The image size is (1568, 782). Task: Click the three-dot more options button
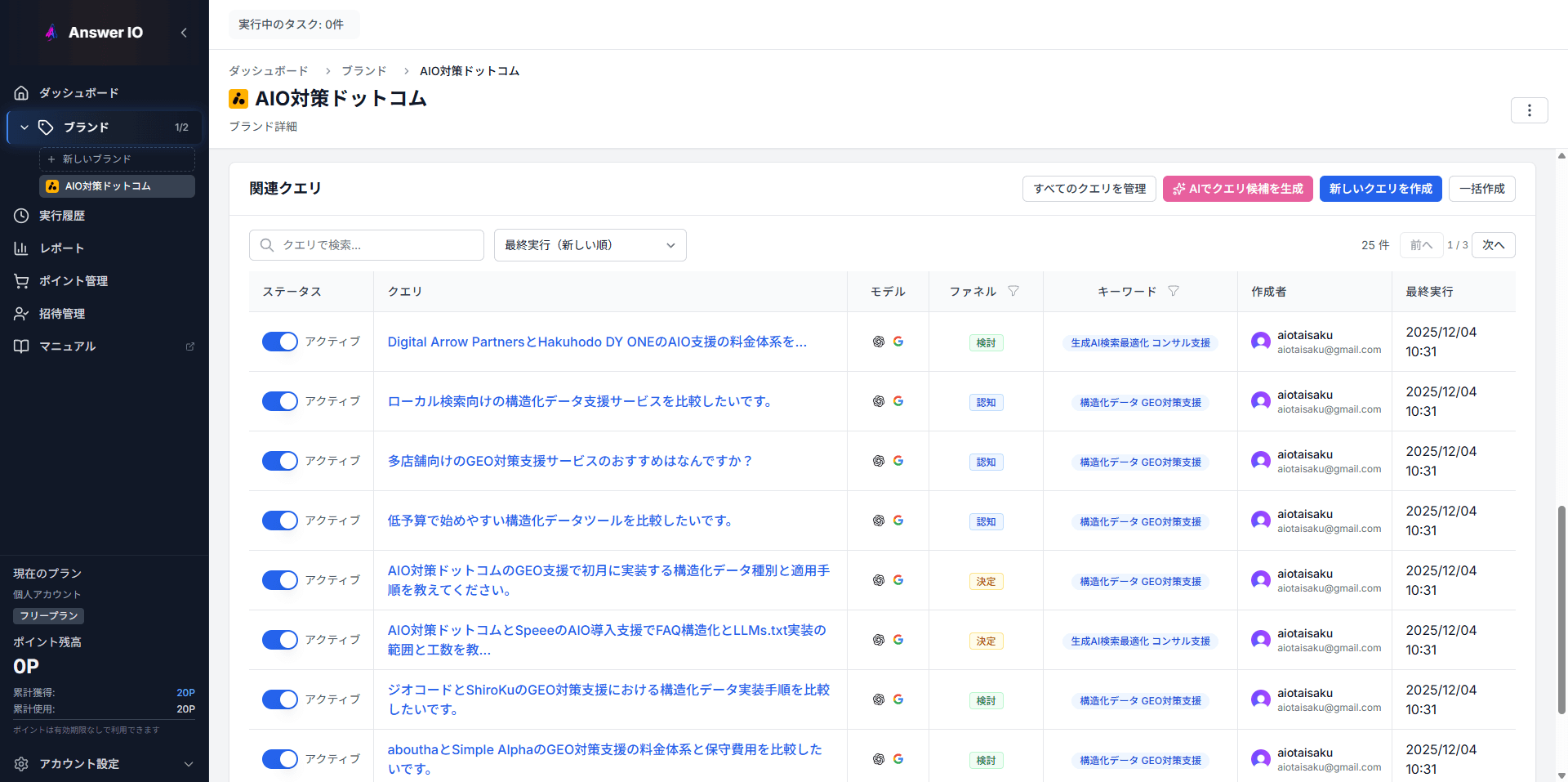tap(1529, 110)
